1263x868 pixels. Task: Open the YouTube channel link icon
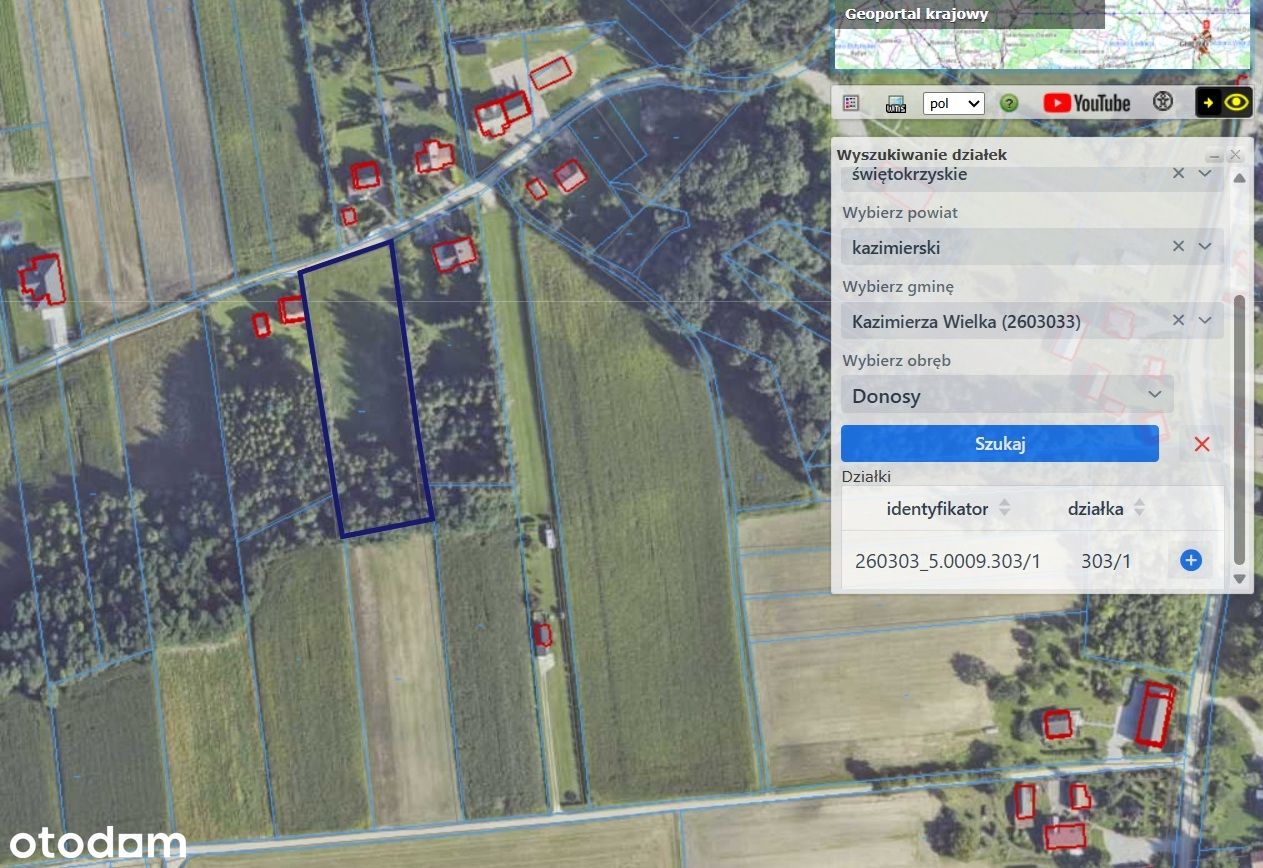pyautogui.click(x=1087, y=103)
